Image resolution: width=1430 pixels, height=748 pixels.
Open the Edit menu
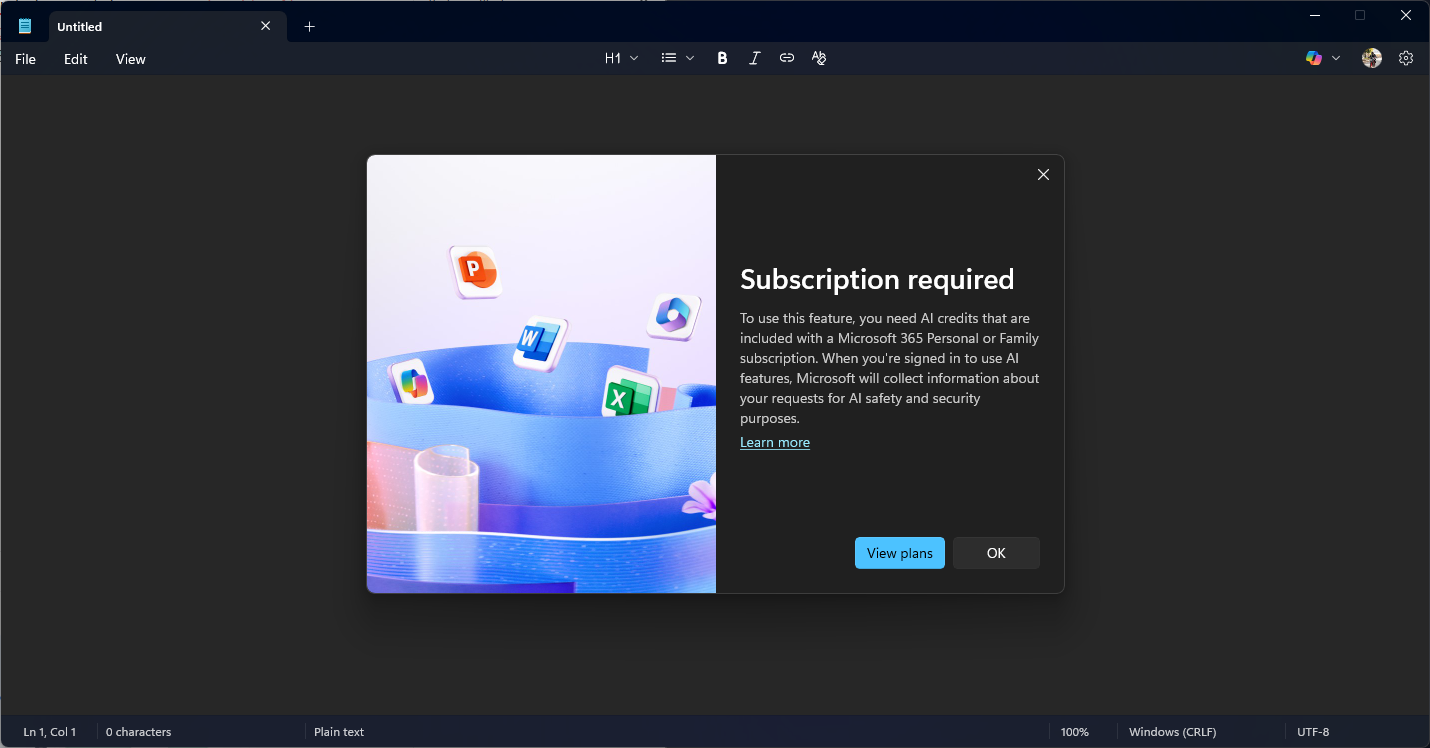pos(76,59)
